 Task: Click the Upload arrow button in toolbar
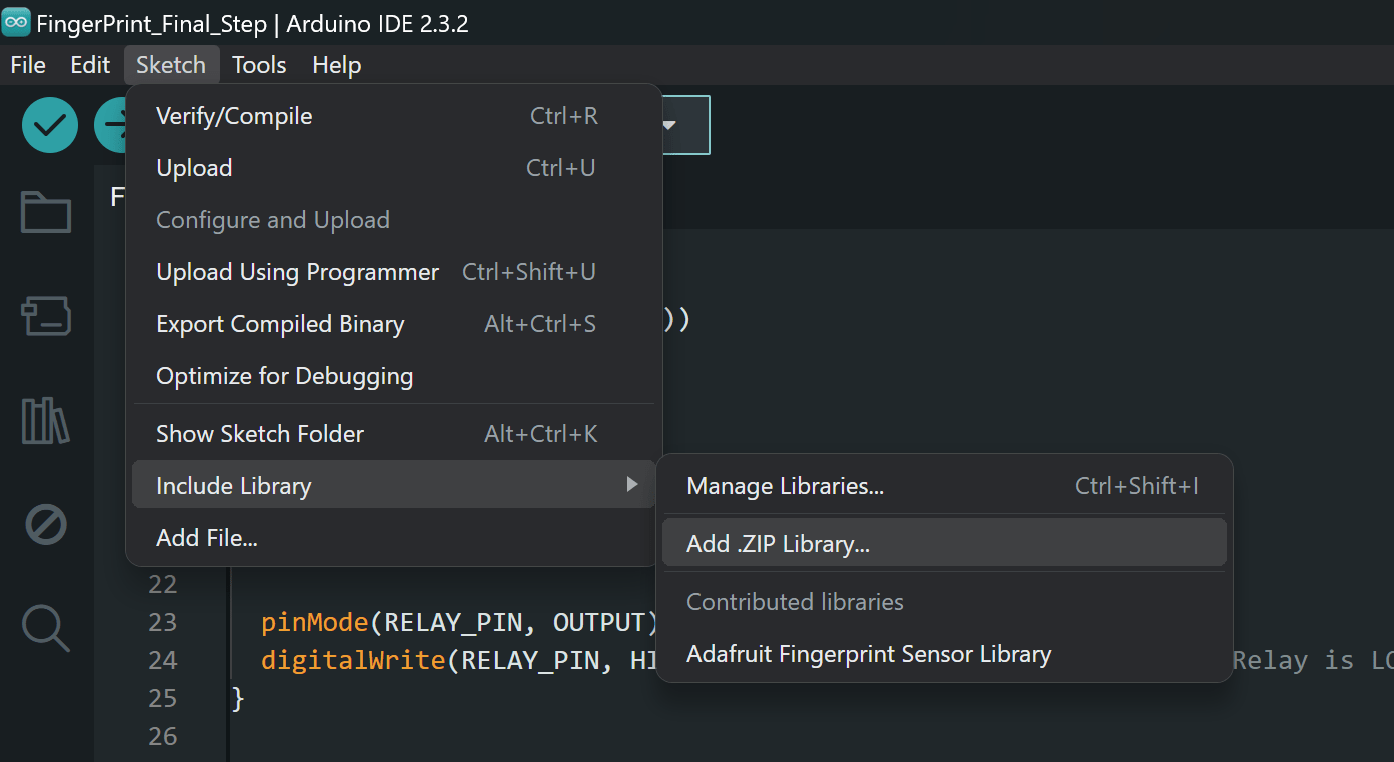pos(110,125)
